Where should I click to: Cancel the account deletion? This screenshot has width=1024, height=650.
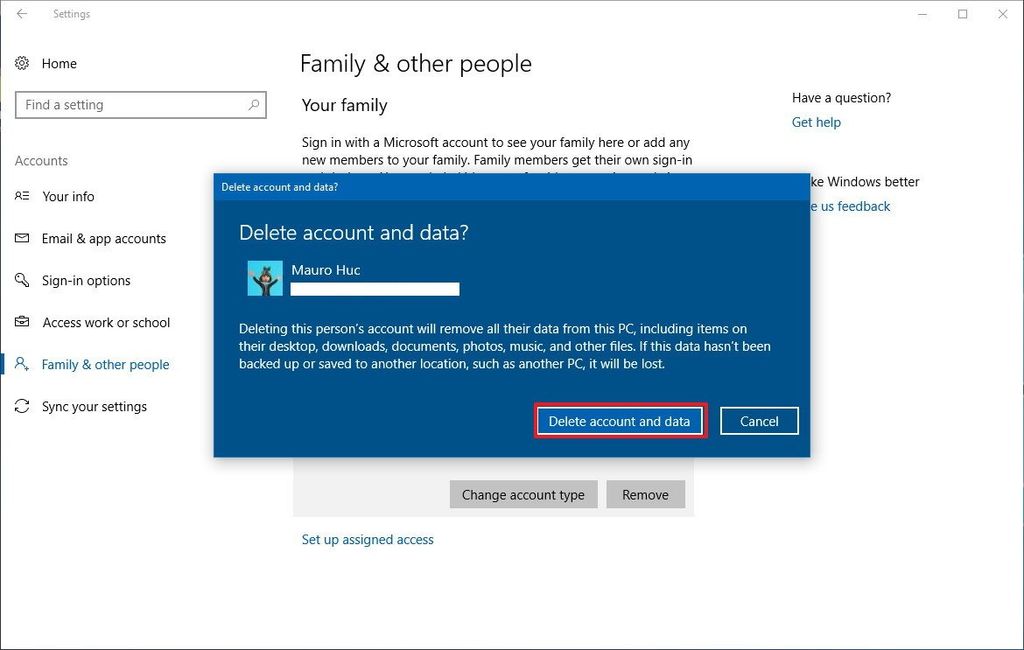pos(759,420)
